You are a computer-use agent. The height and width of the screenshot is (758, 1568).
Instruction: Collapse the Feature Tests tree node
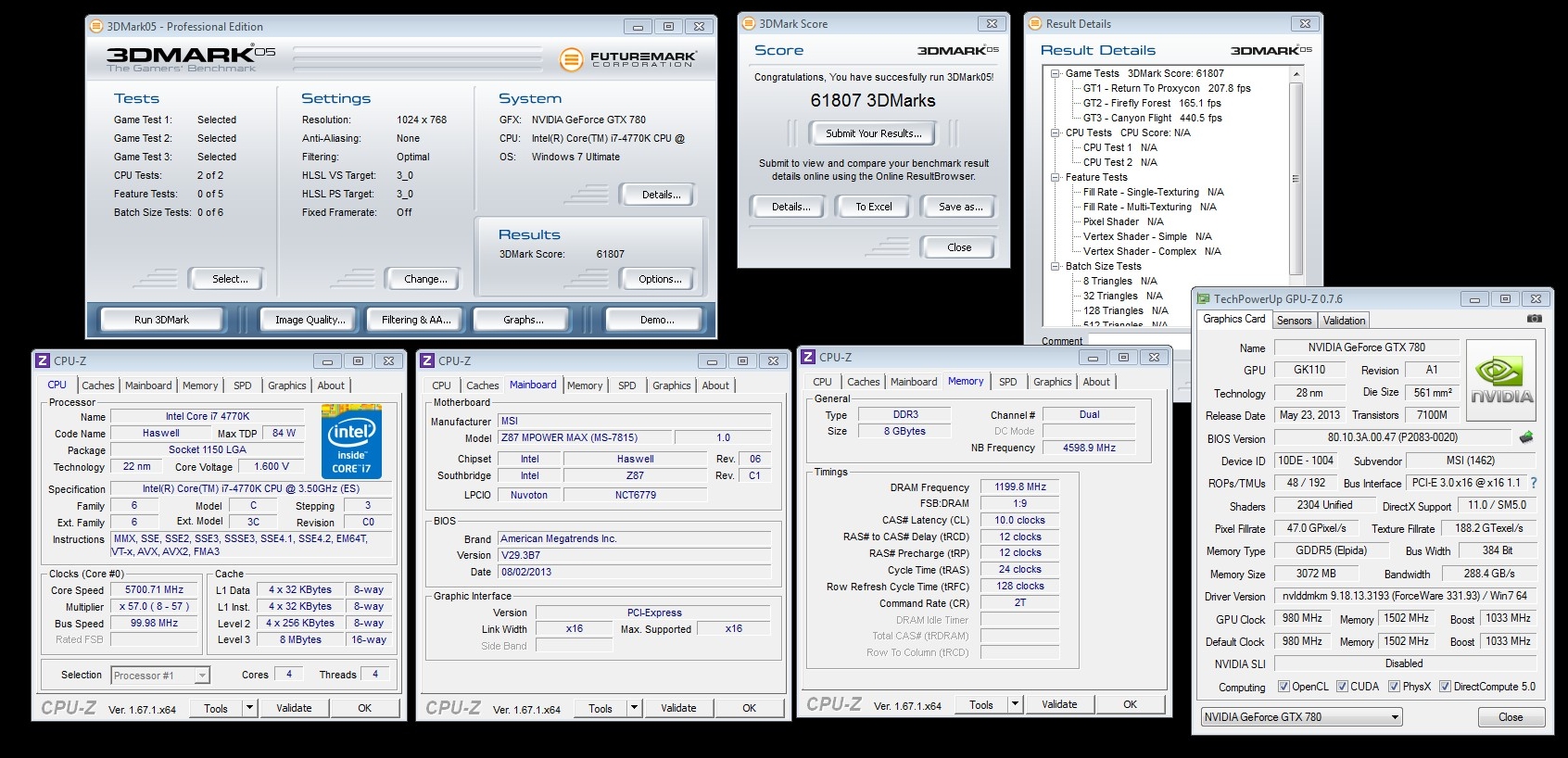click(x=1055, y=177)
